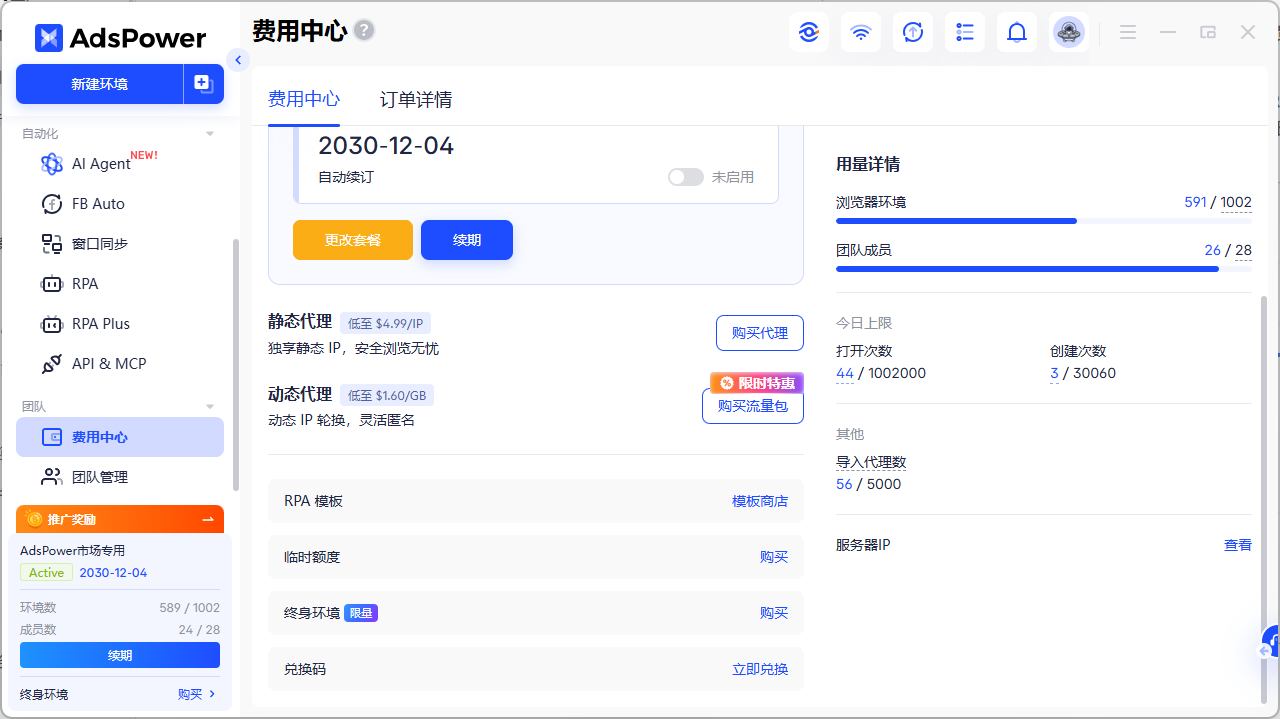
Task: Click the 44 open count value
Action: [845, 373]
